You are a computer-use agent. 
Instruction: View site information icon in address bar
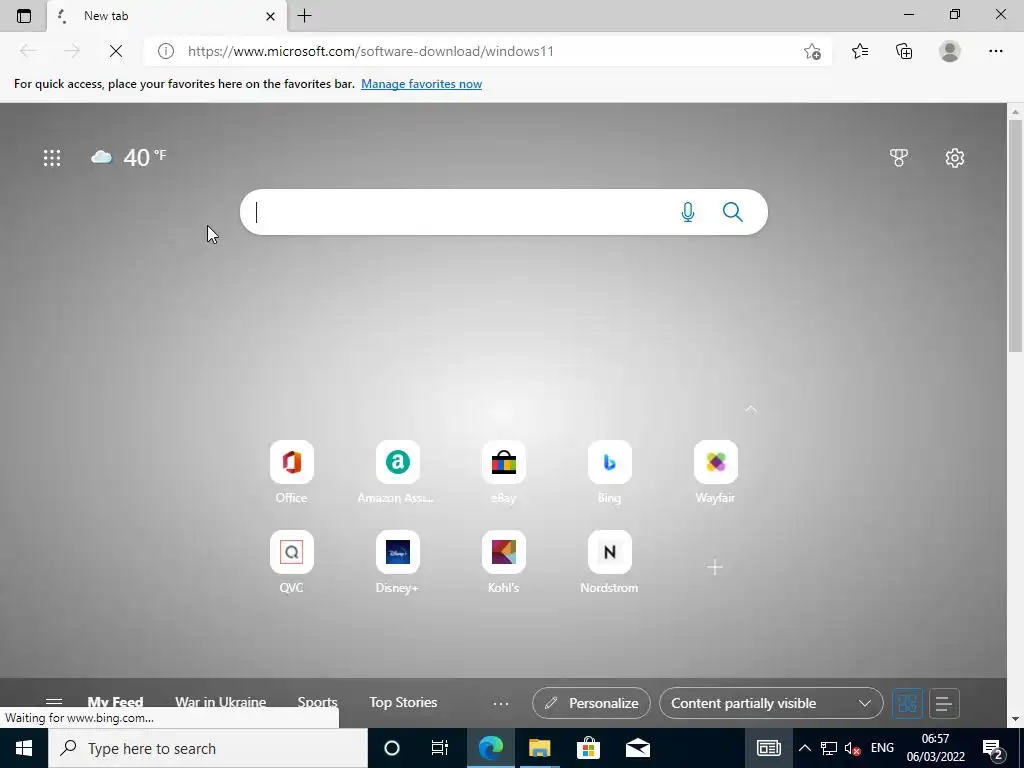tap(166, 51)
